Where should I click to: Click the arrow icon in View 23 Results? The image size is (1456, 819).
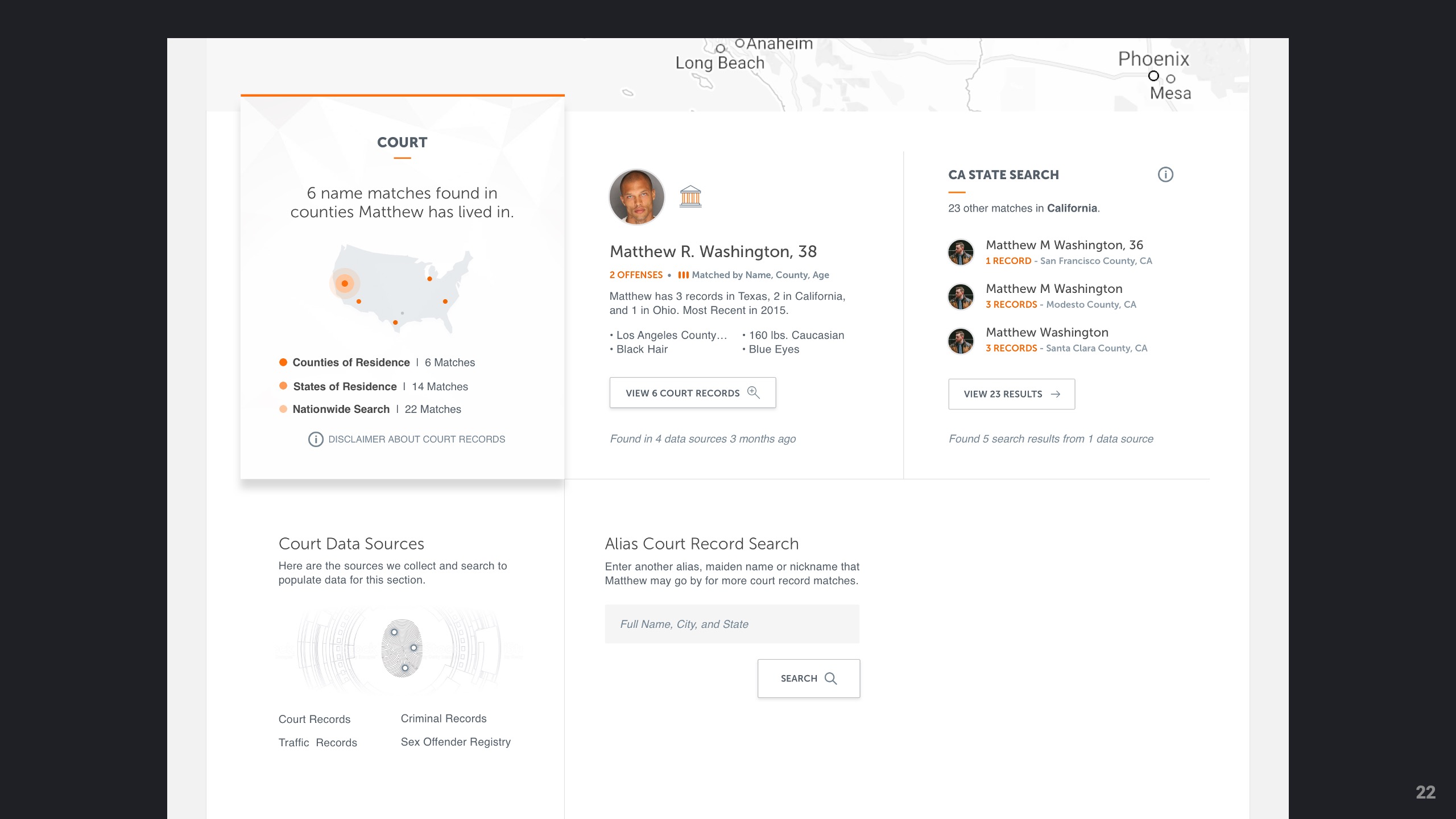coord(1056,394)
